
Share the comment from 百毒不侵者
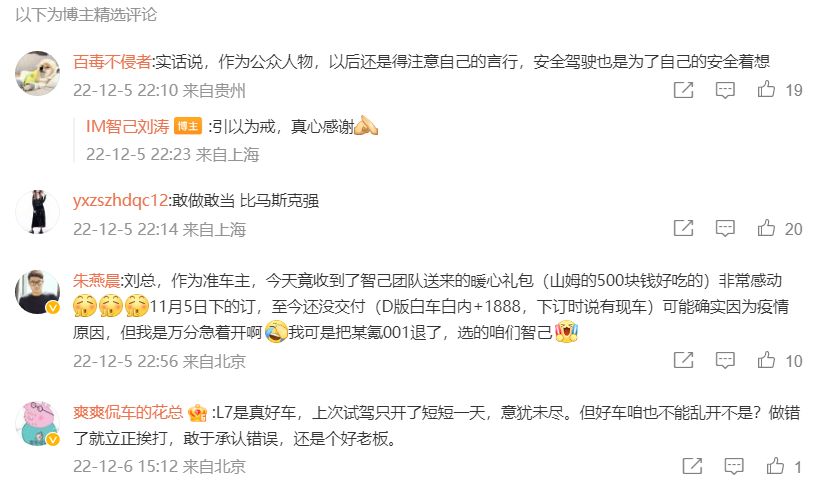tap(683, 90)
